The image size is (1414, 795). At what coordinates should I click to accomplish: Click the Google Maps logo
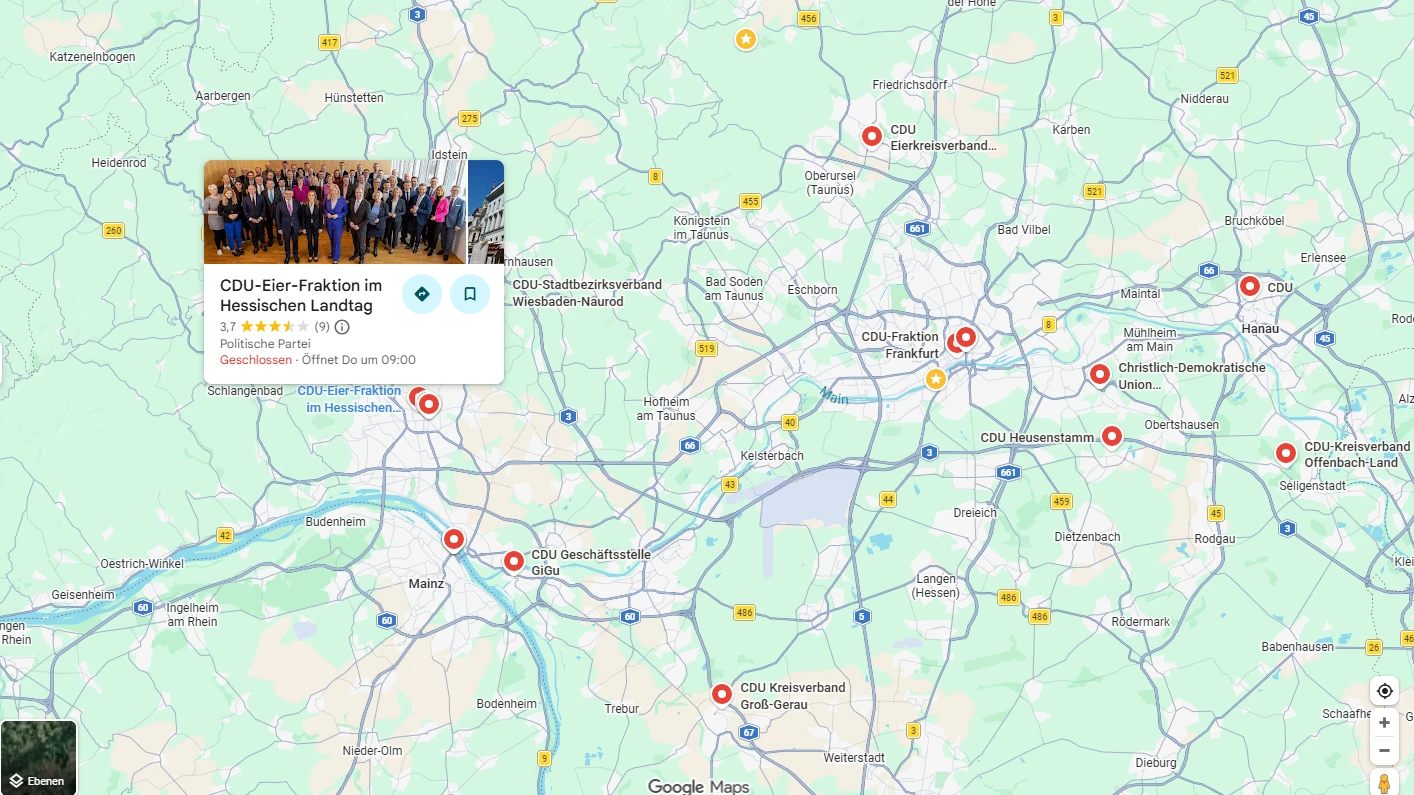point(698,786)
